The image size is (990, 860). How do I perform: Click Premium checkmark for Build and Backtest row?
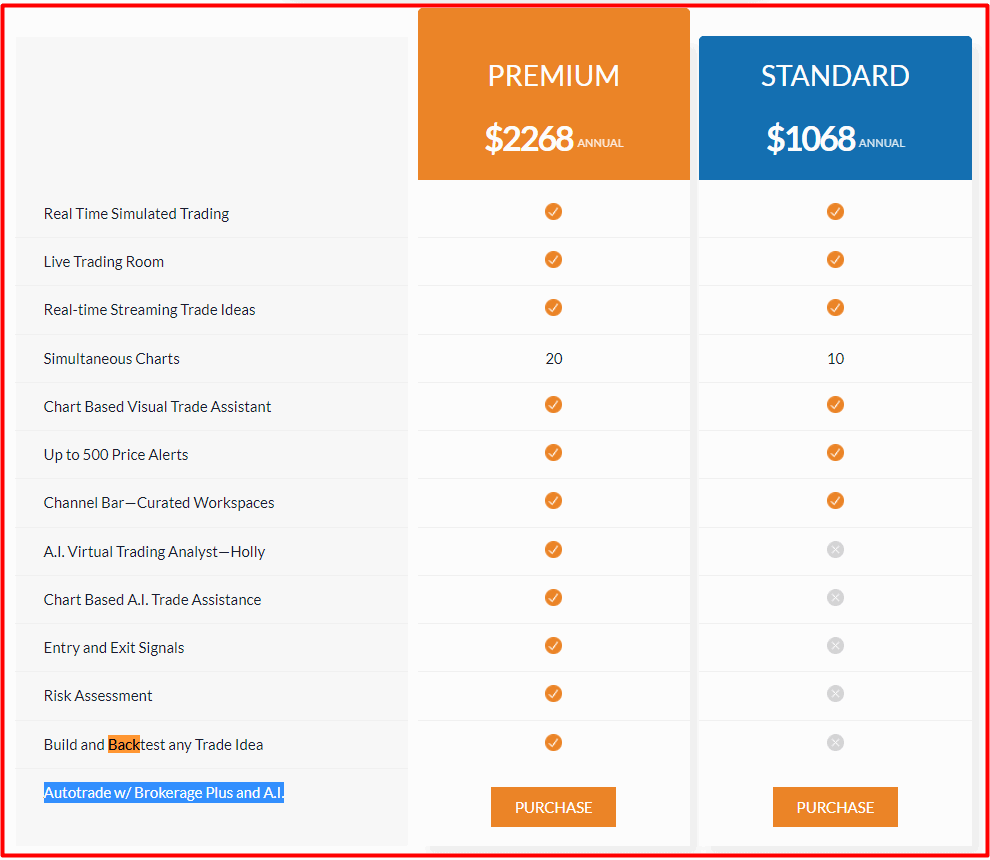pos(553,742)
